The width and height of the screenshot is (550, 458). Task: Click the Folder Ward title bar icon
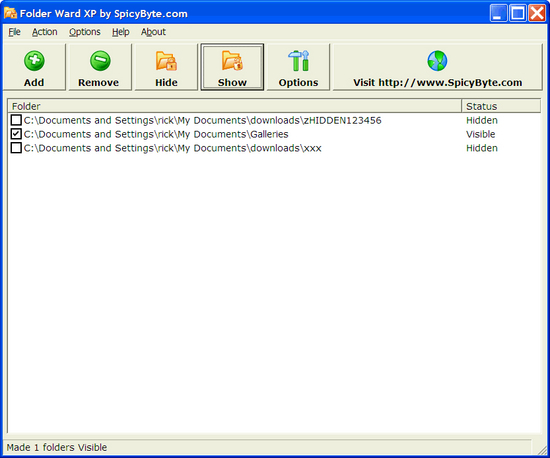point(10,13)
